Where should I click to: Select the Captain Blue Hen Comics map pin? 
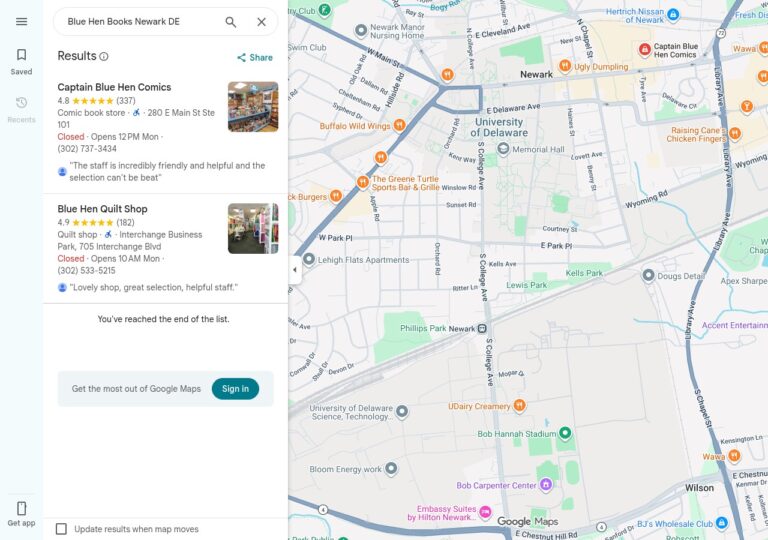click(x=645, y=49)
